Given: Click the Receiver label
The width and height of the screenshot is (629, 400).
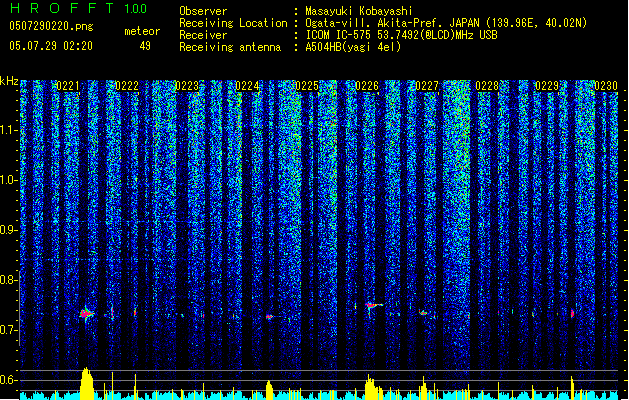Looking at the screenshot, I should 203,35.
